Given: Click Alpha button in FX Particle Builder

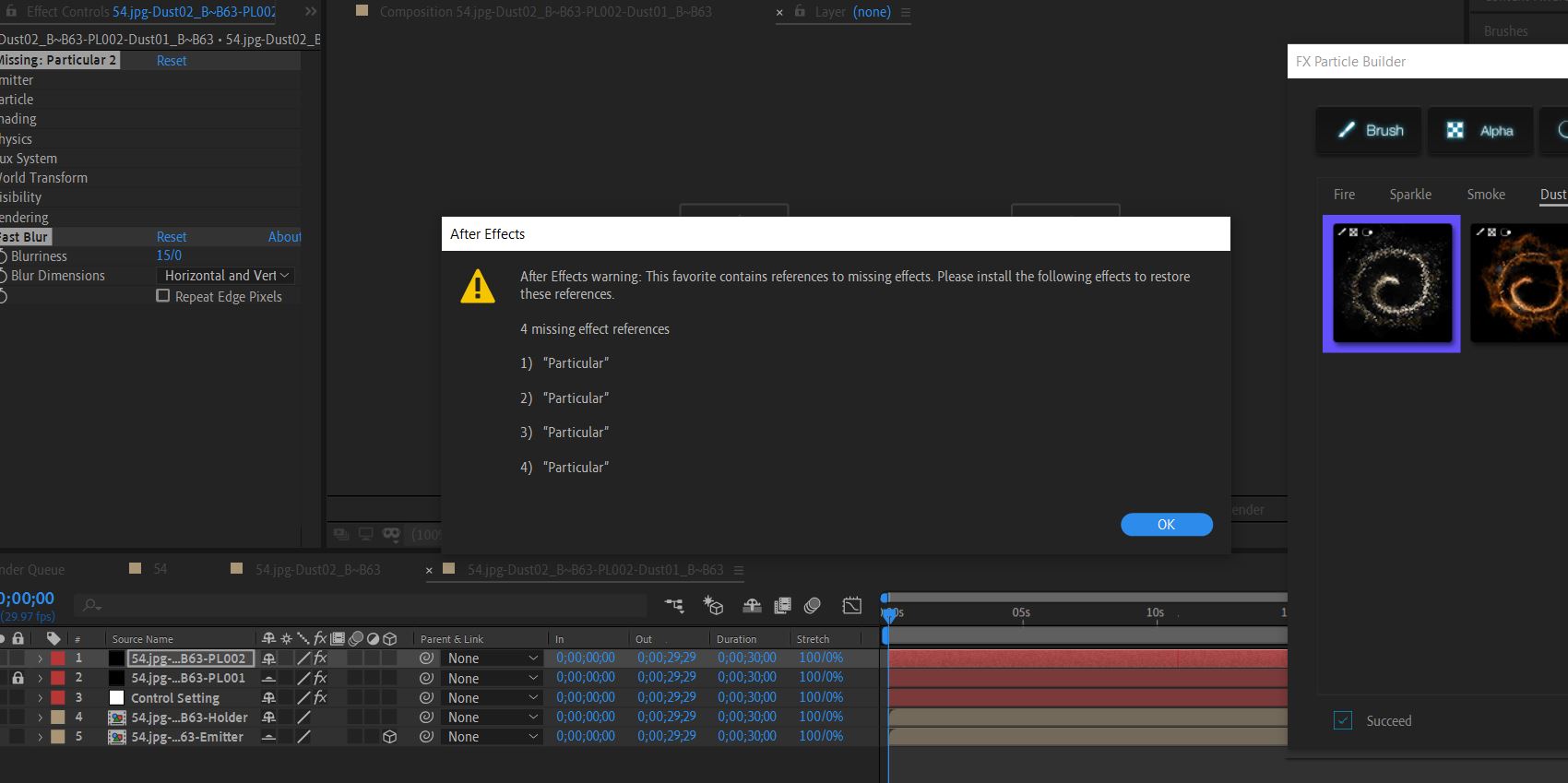Looking at the screenshot, I should (1480, 130).
